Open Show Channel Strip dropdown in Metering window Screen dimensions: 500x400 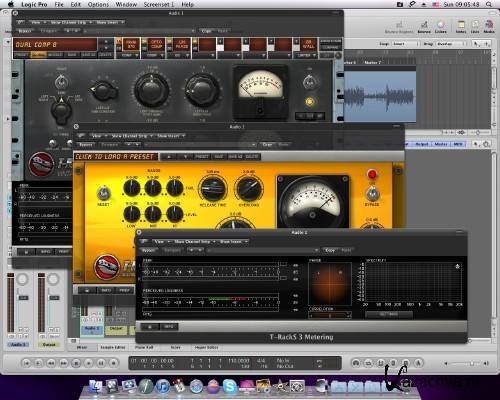pyautogui.click(x=194, y=241)
